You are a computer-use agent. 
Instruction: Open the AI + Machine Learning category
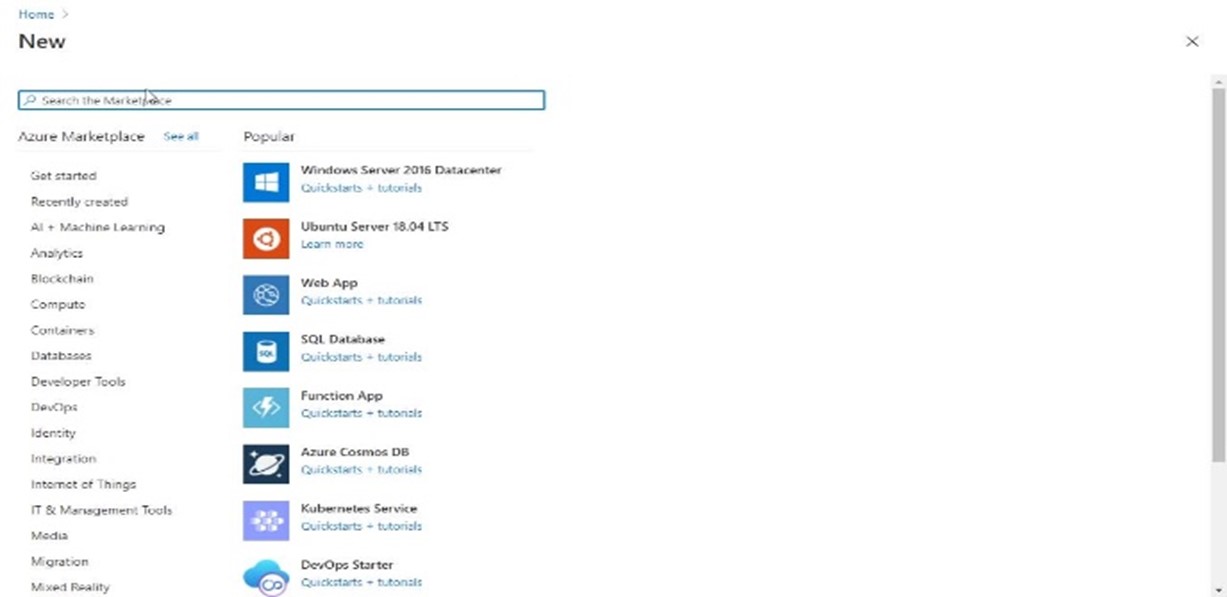(x=97, y=227)
